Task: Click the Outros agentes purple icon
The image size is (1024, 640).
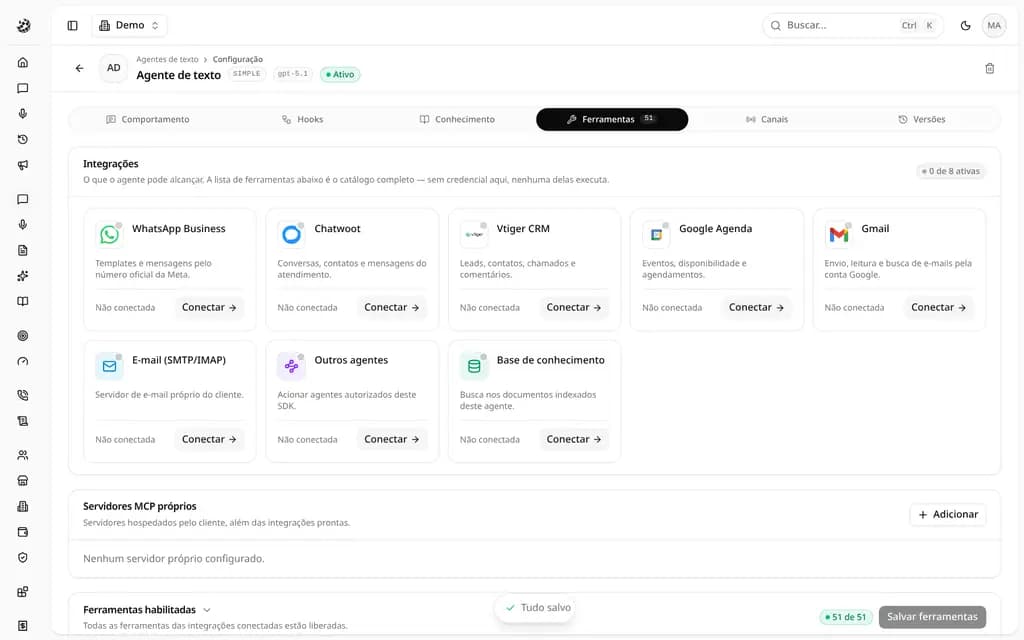Action: click(291, 366)
